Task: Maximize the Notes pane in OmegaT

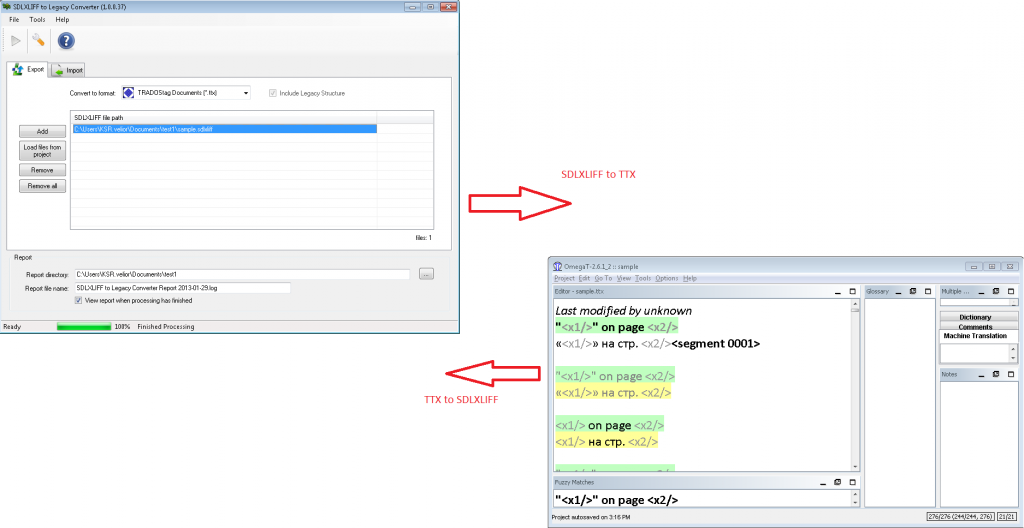Action: [1011, 374]
